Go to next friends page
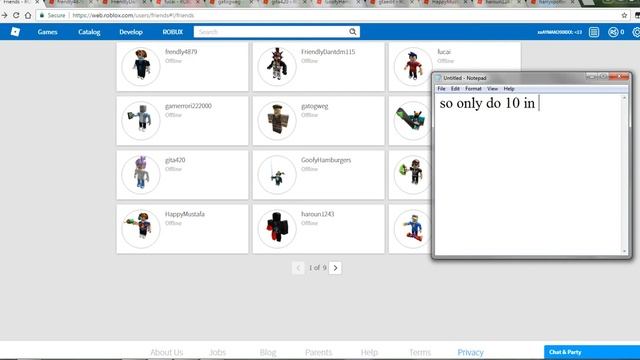 point(335,268)
